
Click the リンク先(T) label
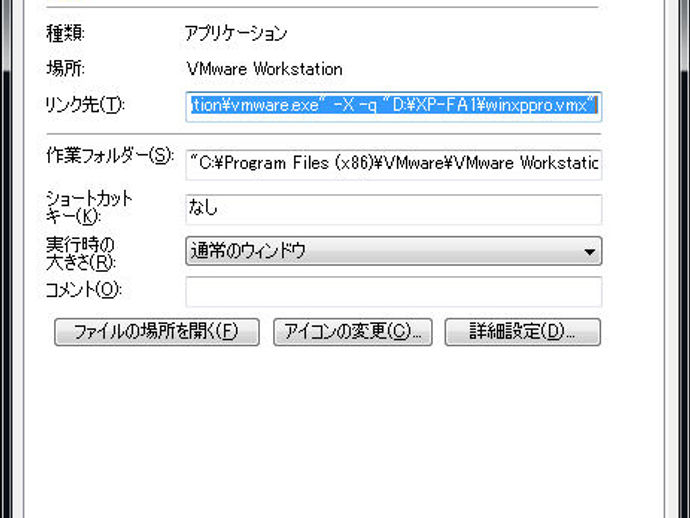click(85, 105)
